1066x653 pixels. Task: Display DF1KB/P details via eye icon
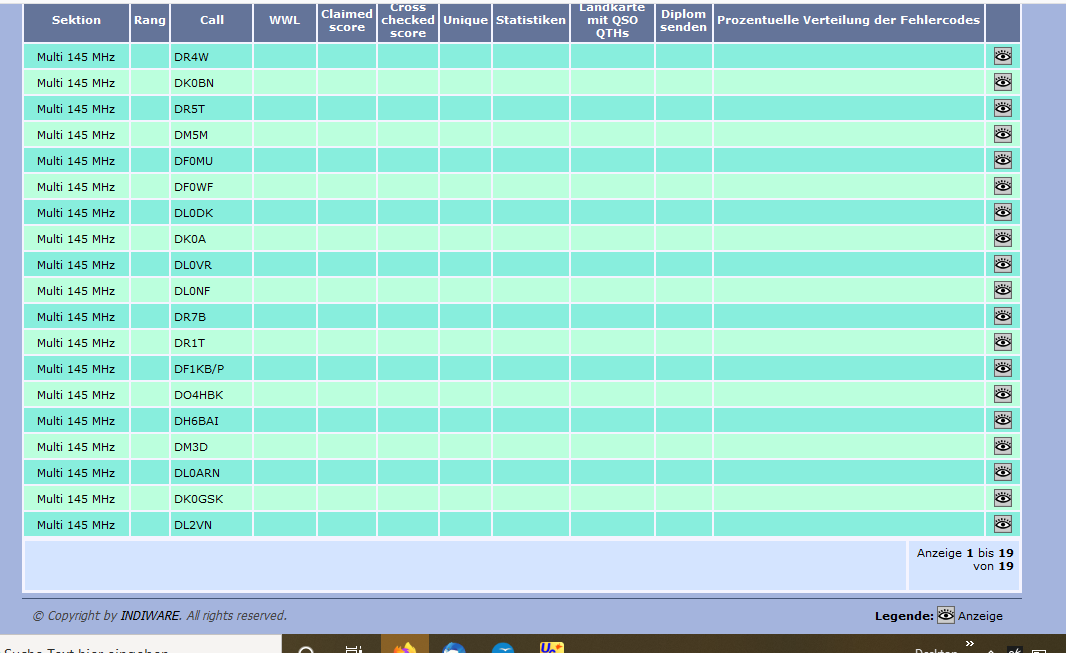point(1003,368)
